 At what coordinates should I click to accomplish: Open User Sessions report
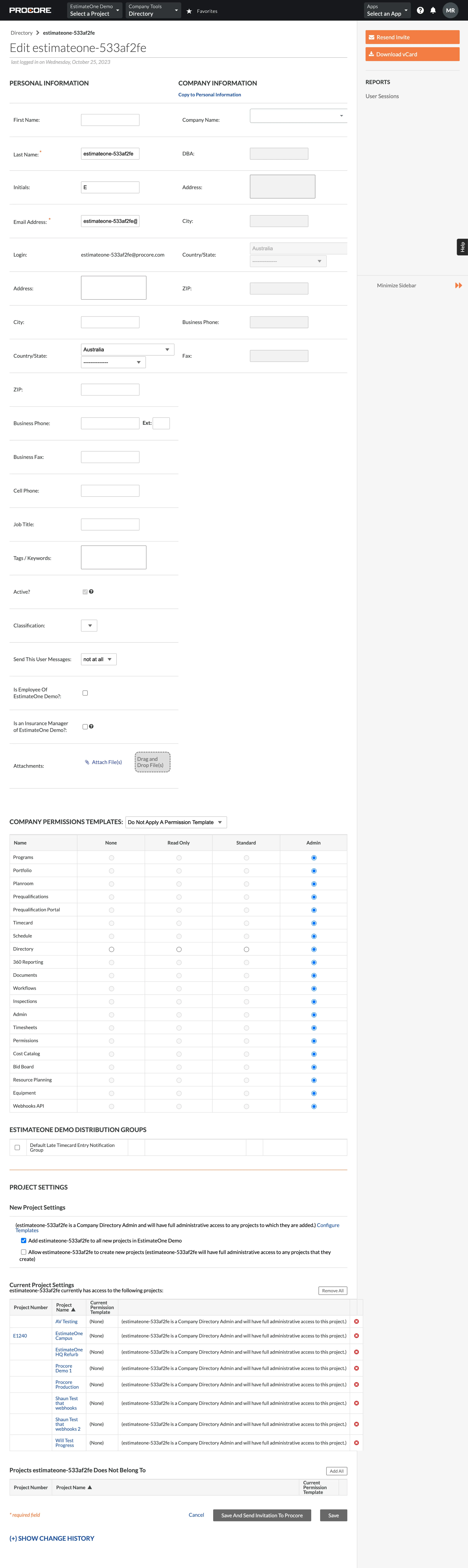coord(382,96)
